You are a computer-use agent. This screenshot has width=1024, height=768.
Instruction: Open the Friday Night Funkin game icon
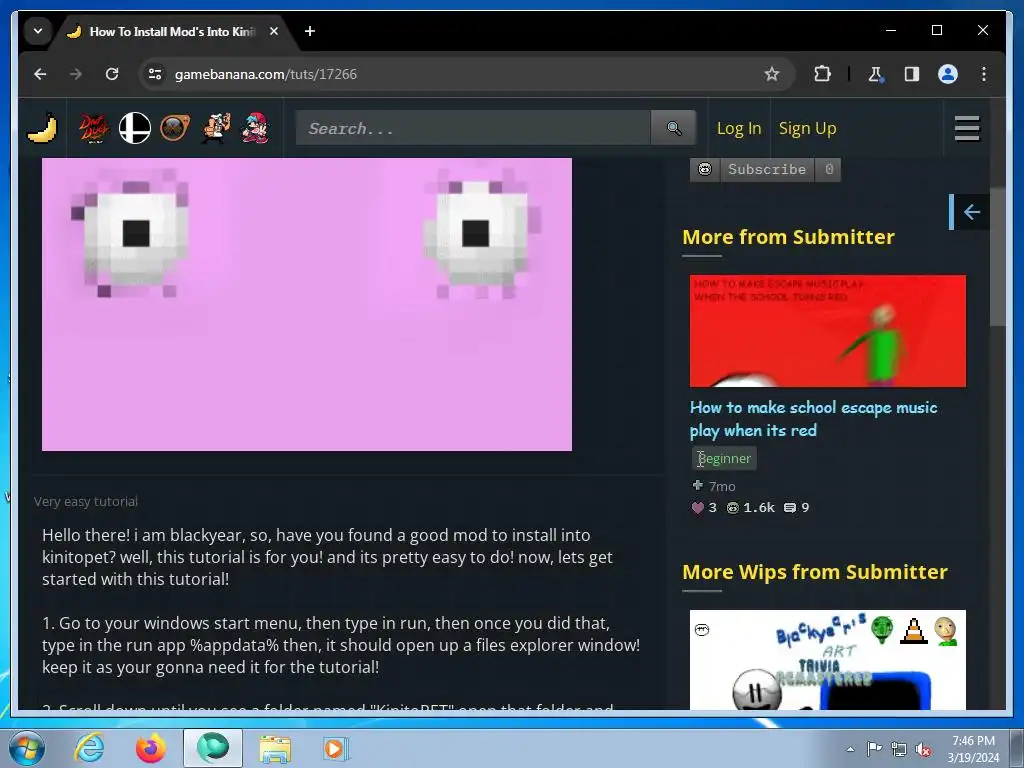click(256, 128)
